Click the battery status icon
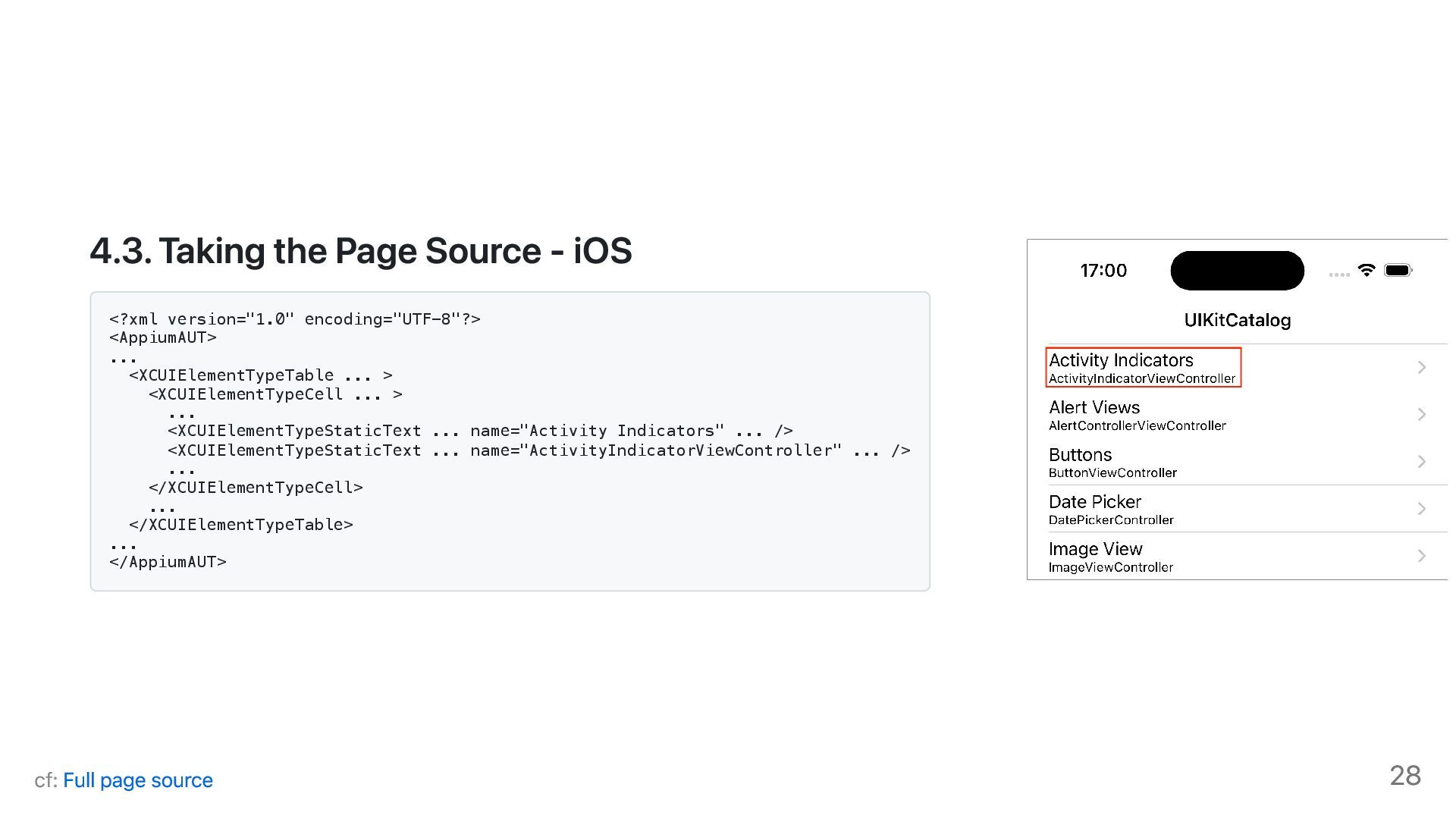Screen dimensions: 1456x819 point(1398,270)
